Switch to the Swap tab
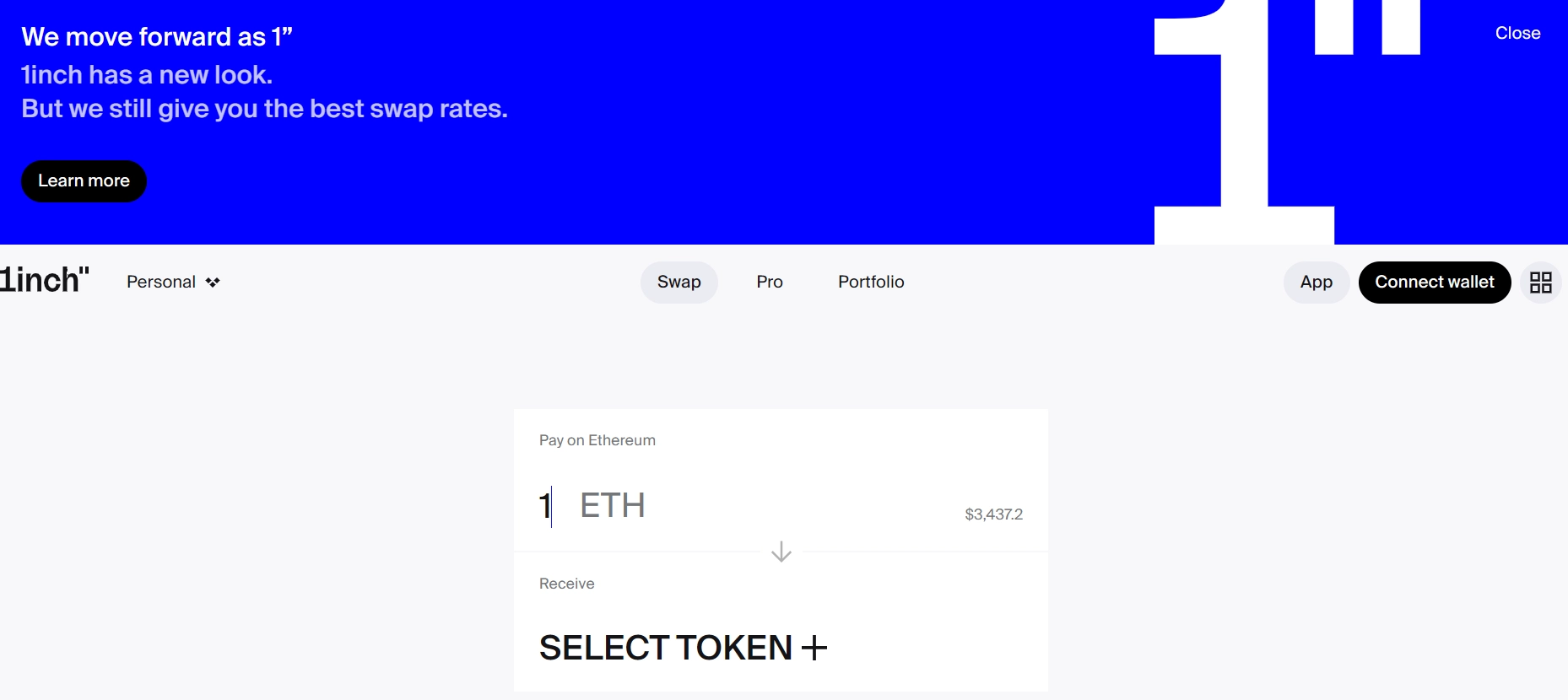1568x700 pixels. coord(679,283)
